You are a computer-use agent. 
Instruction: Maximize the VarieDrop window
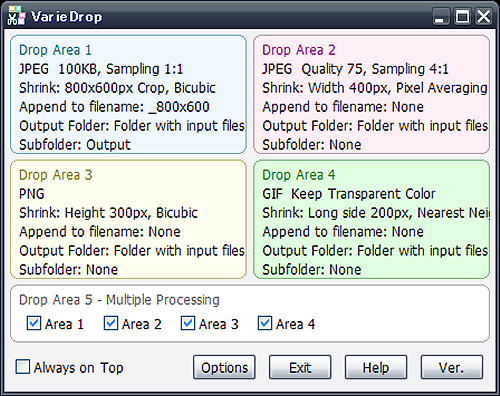pos(462,16)
